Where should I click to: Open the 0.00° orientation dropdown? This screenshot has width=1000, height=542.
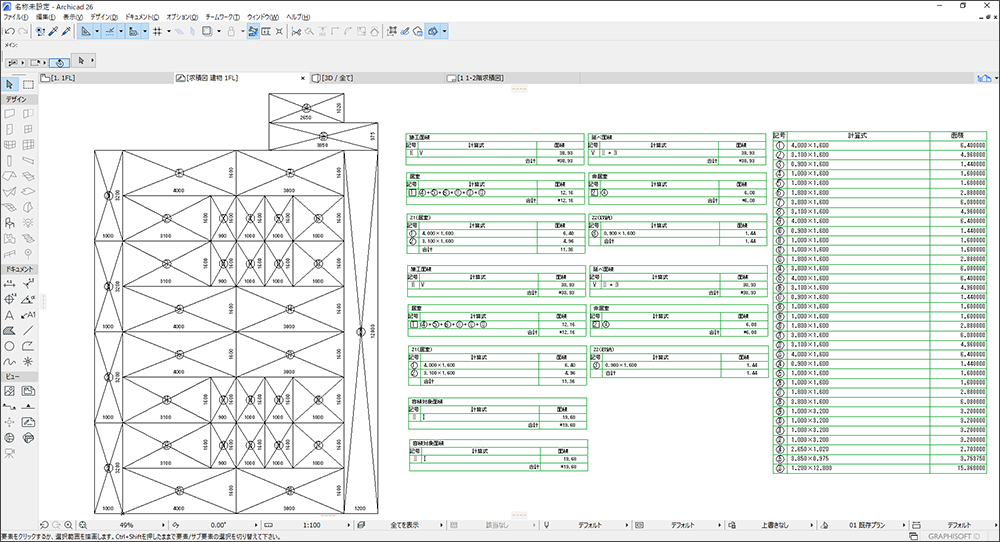[256, 525]
